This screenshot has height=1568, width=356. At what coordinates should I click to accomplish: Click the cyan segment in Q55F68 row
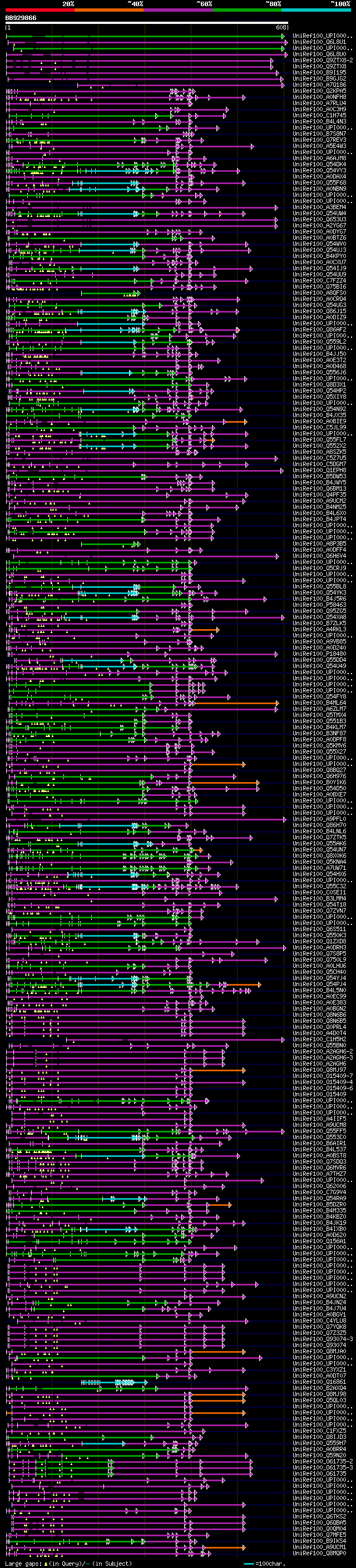pyautogui.click(x=106, y=182)
